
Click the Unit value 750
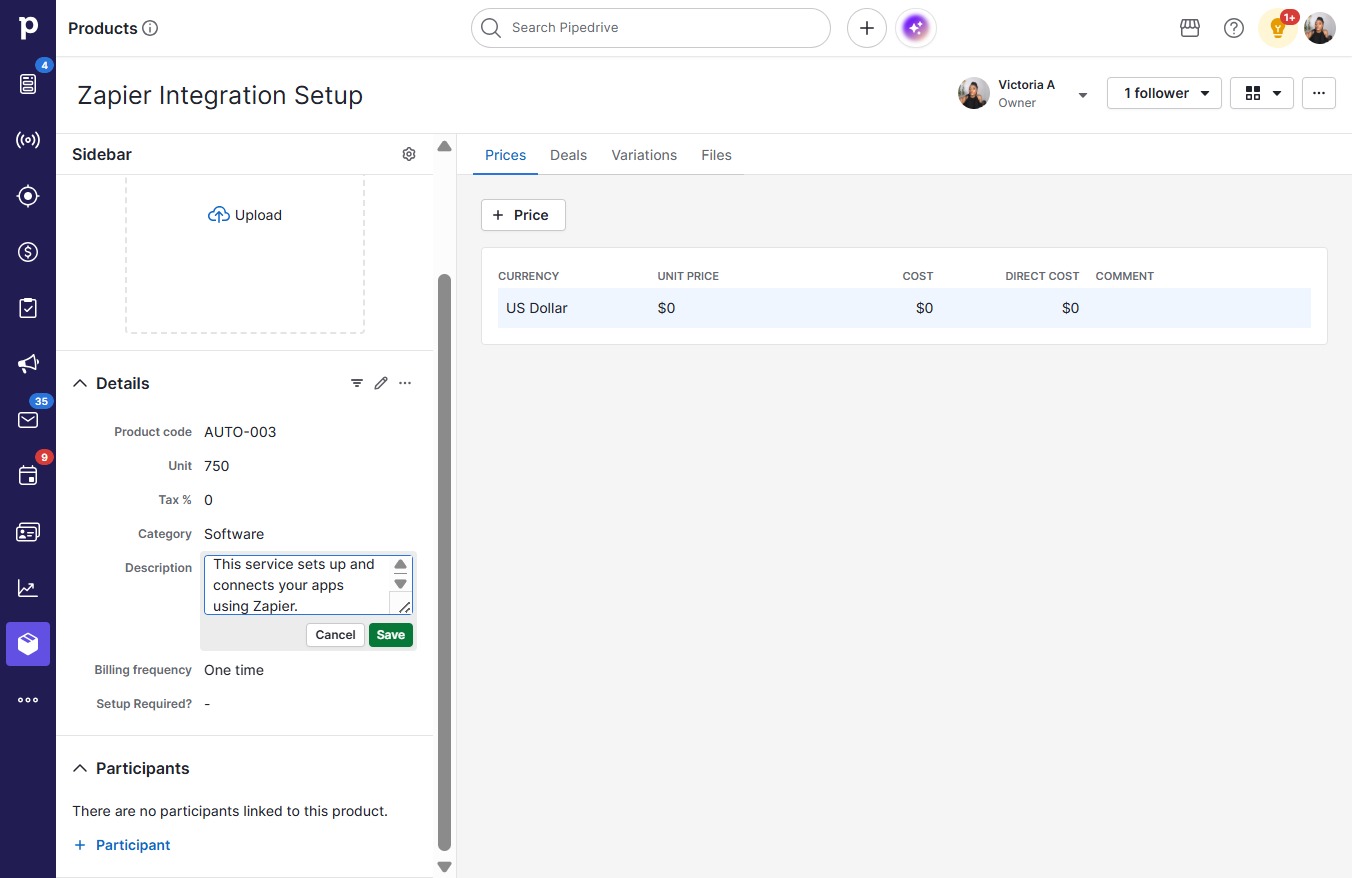click(217, 466)
